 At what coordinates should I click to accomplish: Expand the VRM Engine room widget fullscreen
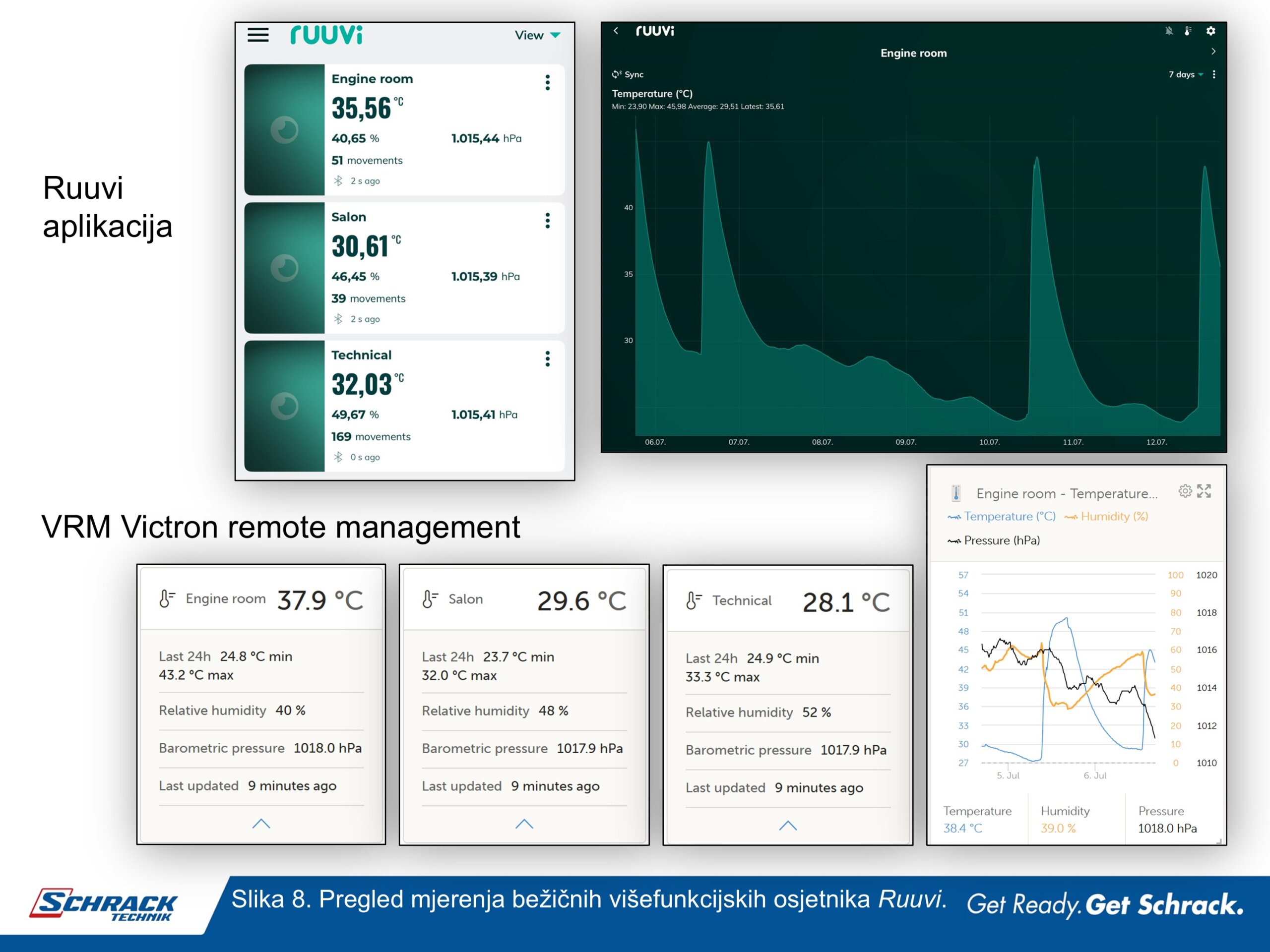coord(1204,491)
